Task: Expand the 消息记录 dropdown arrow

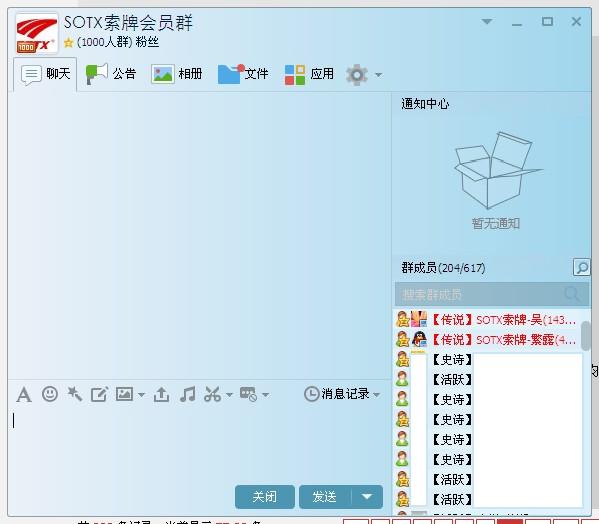Action: pyautogui.click(x=376, y=395)
